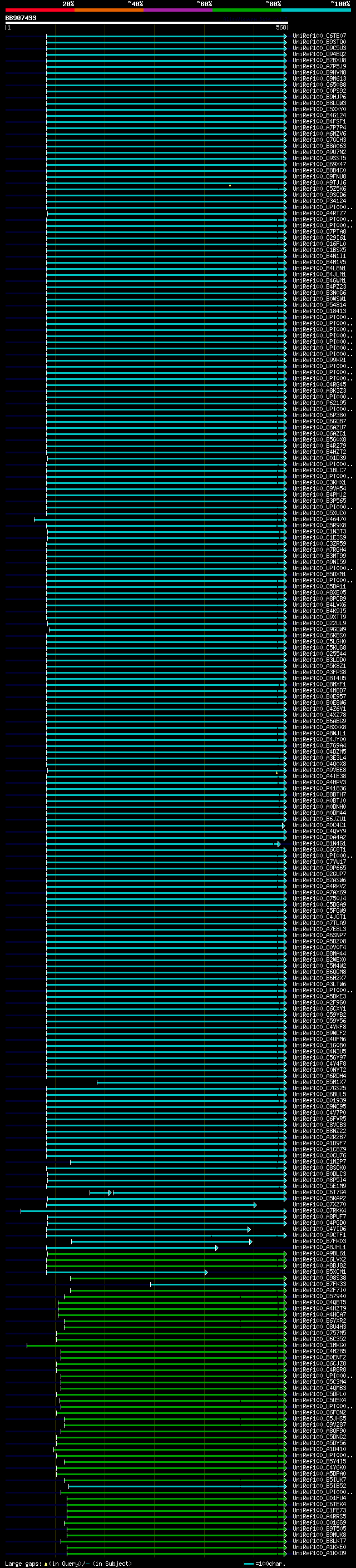The height and width of the screenshot is (1568, 356).
Task: Open the UniRef100_C4YKF8 label
Action: (319, 1027)
